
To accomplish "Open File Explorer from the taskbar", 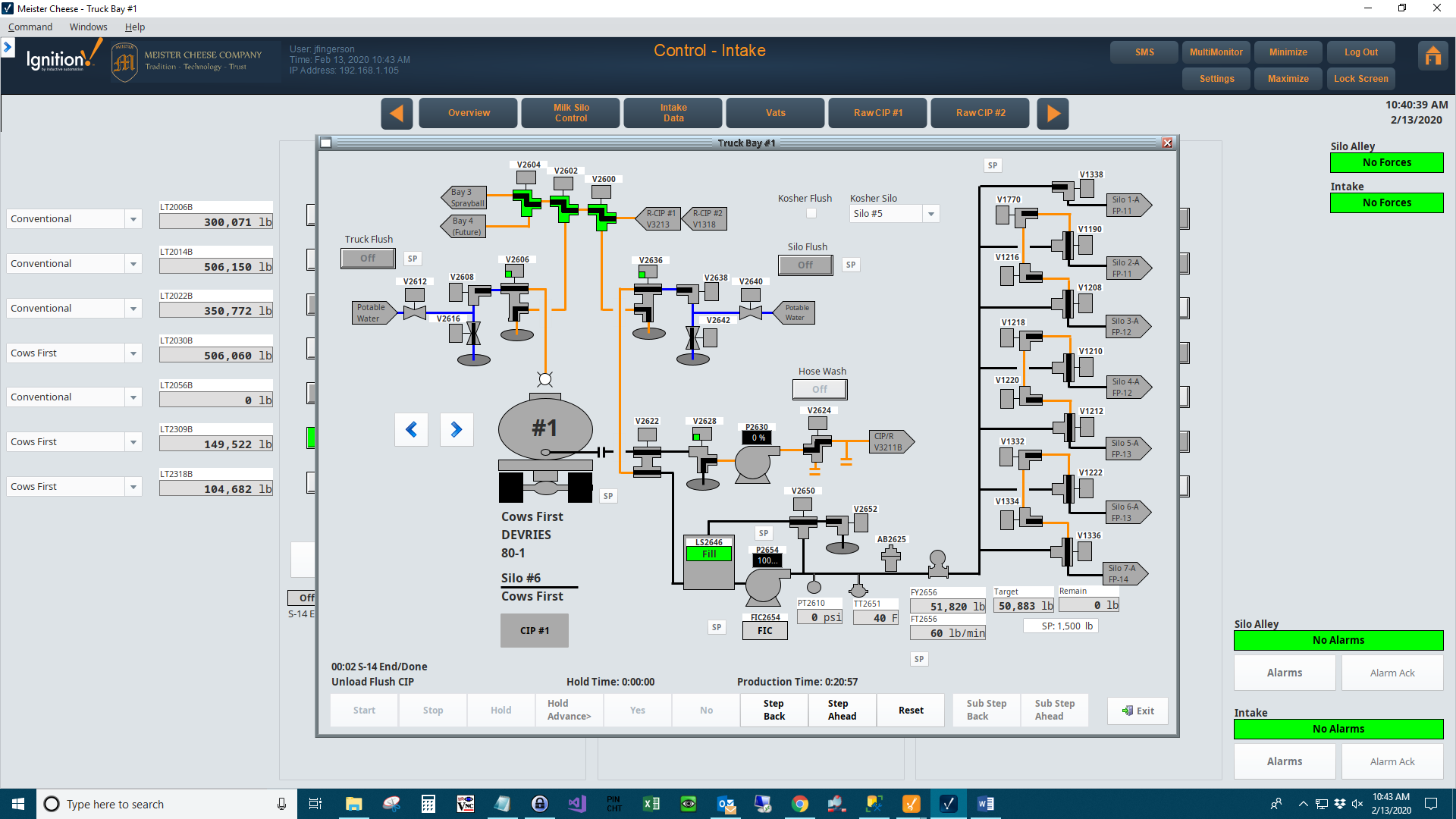I will pyautogui.click(x=354, y=804).
